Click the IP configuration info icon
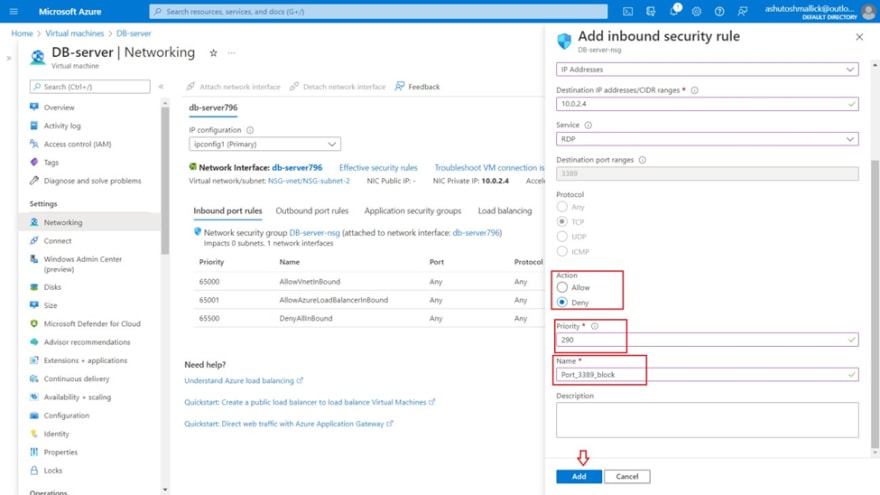The width and height of the screenshot is (880, 495). point(250,130)
